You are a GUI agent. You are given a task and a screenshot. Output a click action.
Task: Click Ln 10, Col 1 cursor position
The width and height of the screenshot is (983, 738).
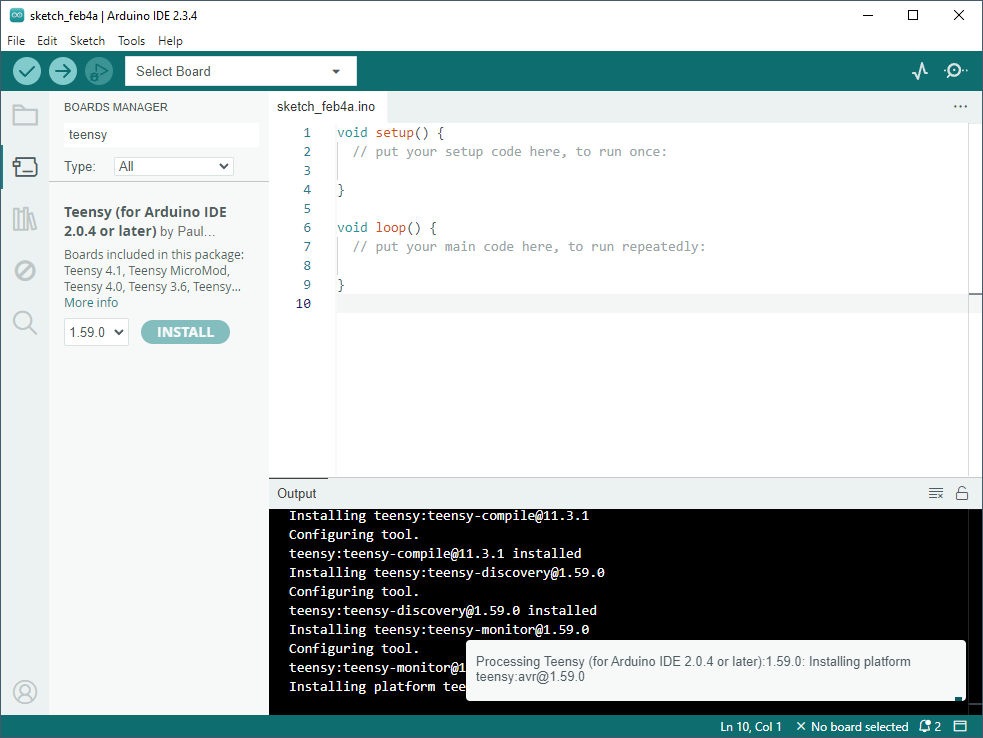(751, 727)
